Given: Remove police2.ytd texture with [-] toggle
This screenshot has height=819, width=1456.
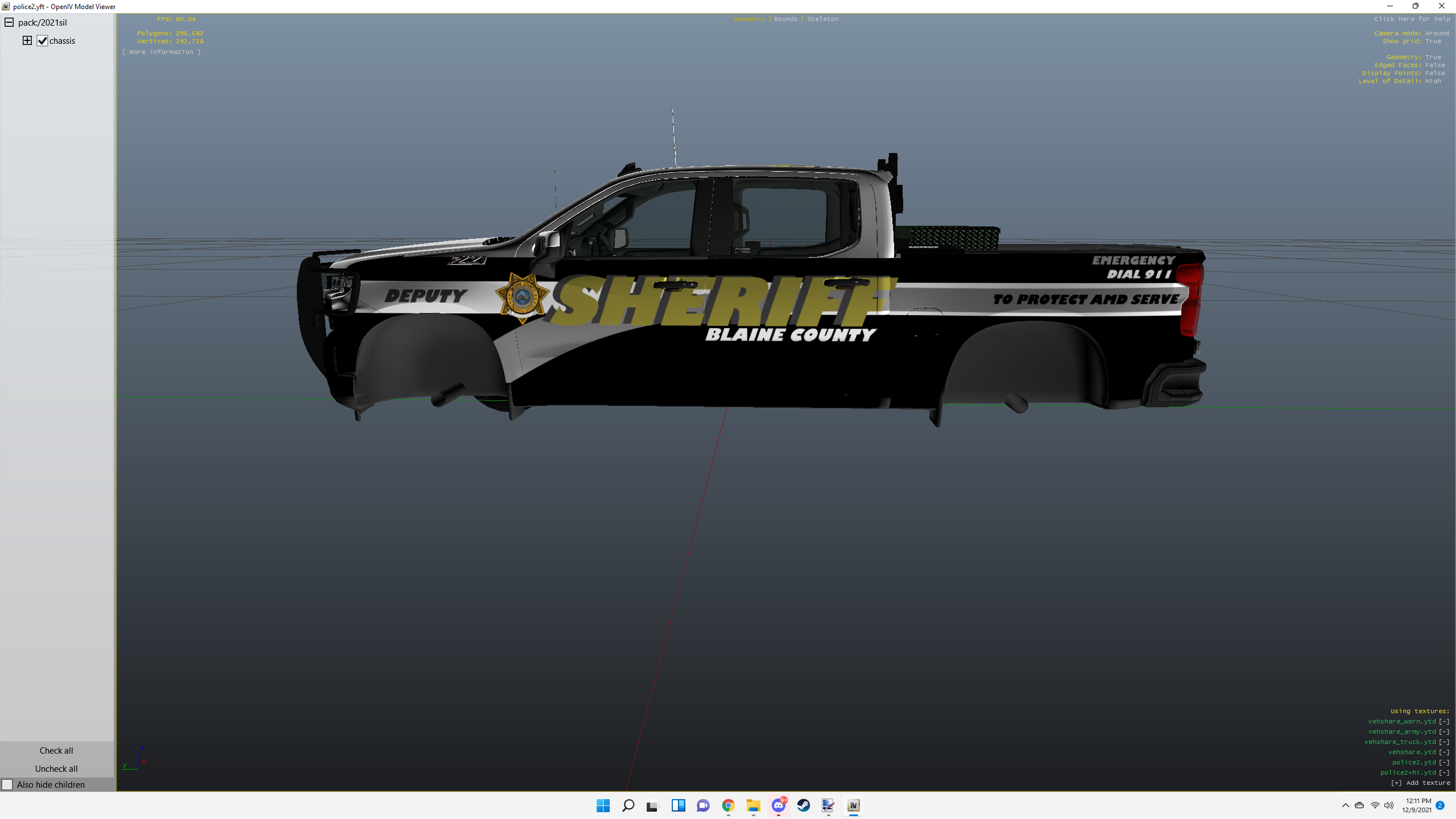Looking at the screenshot, I should pyautogui.click(x=1444, y=762).
